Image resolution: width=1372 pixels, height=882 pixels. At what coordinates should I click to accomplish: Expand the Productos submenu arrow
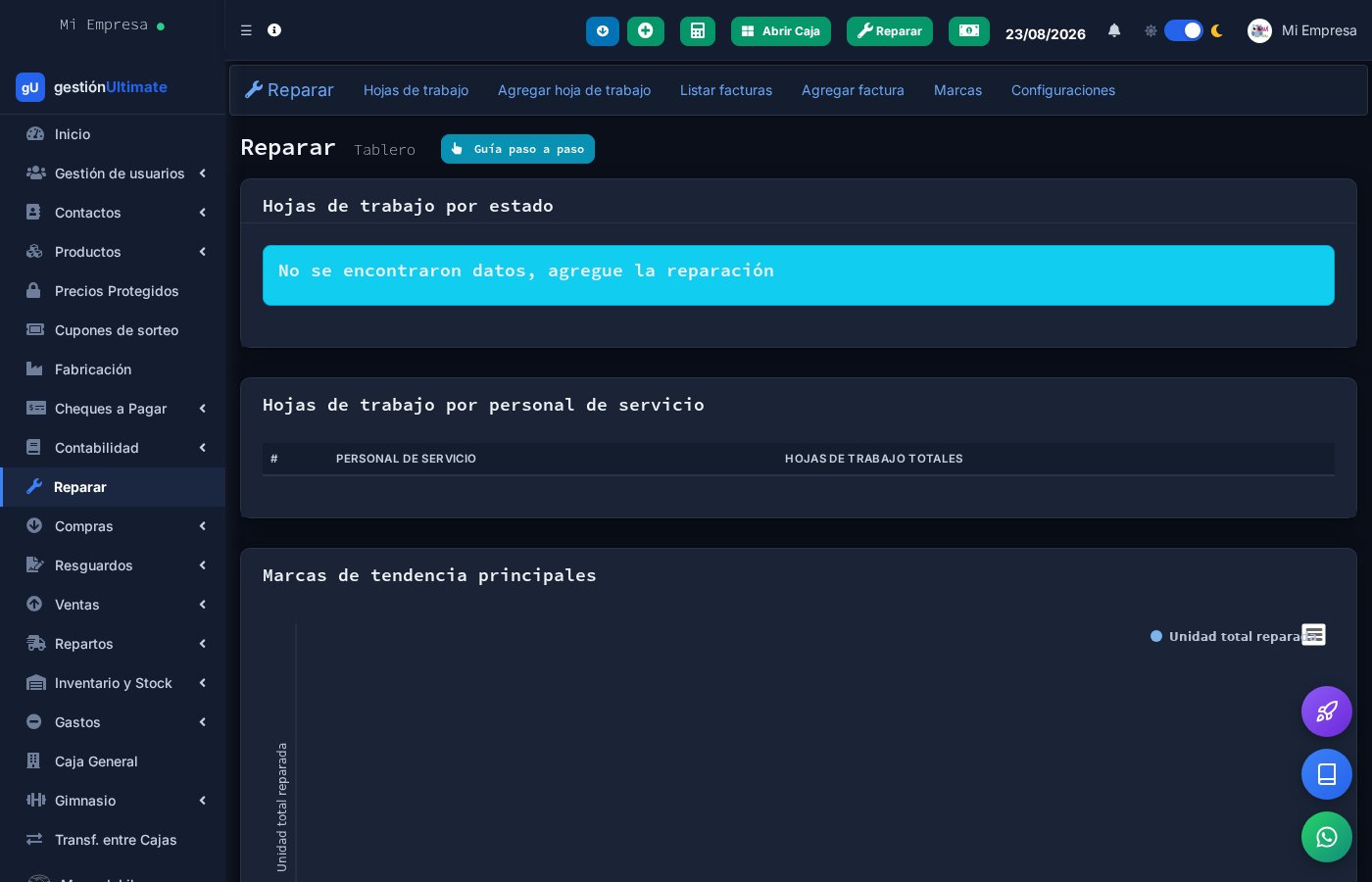[x=203, y=252]
